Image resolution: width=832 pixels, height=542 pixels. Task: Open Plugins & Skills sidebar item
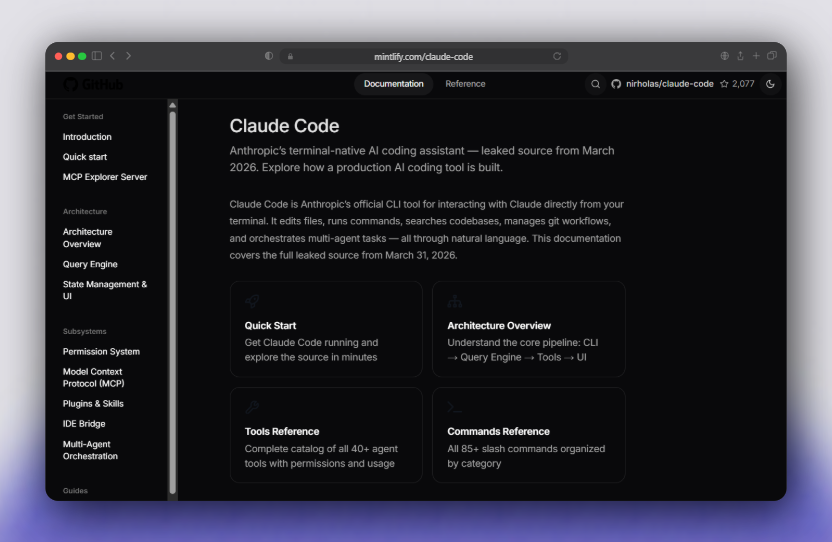(x=93, y=404)
